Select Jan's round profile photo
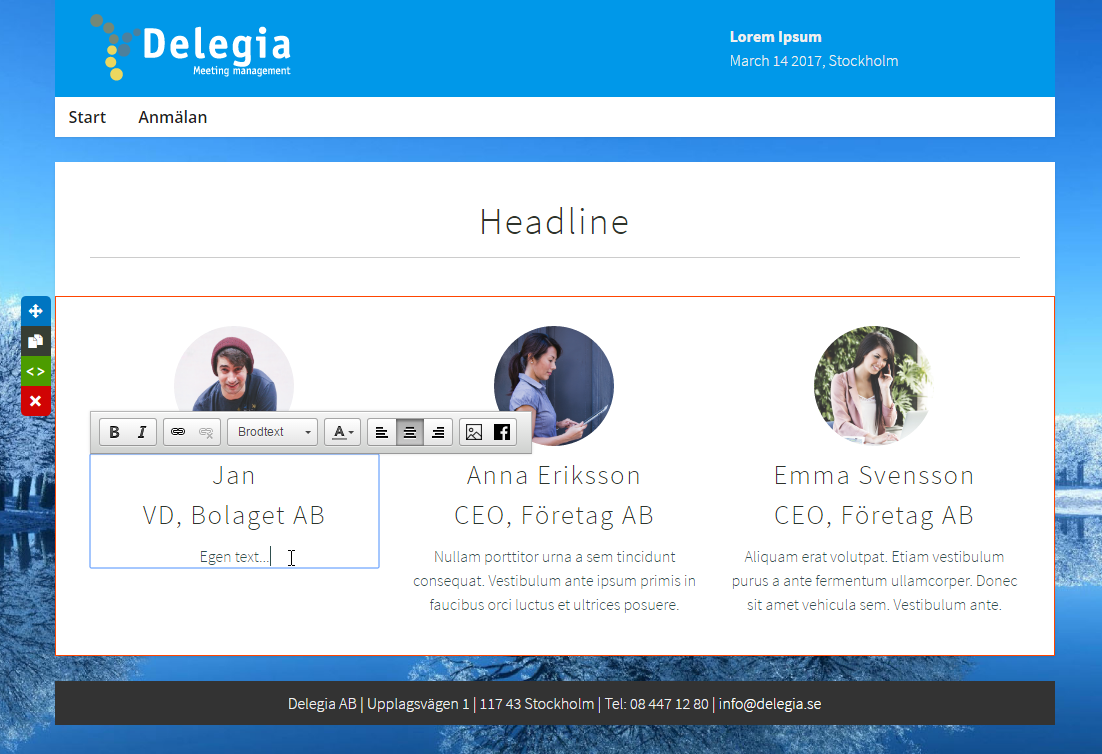1102x754 pixels. coord(234,369)
